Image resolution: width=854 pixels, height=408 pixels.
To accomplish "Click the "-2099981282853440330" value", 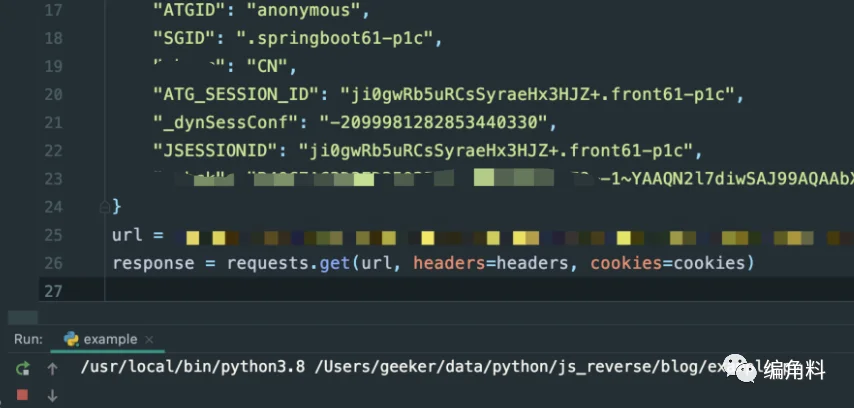I will [x=434, y=123].
